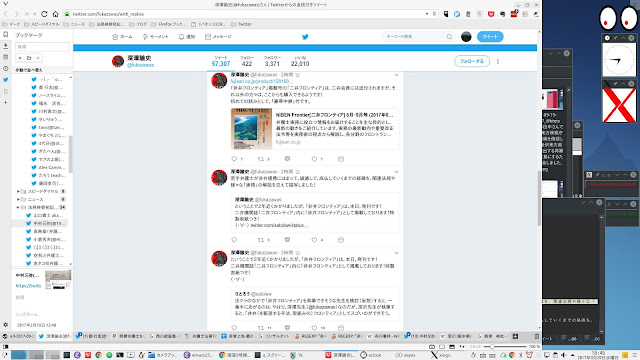The width and height of the screenshot is (640, 360).
Task: Select the xlogo taskbar entry
Action: (441, 355)
